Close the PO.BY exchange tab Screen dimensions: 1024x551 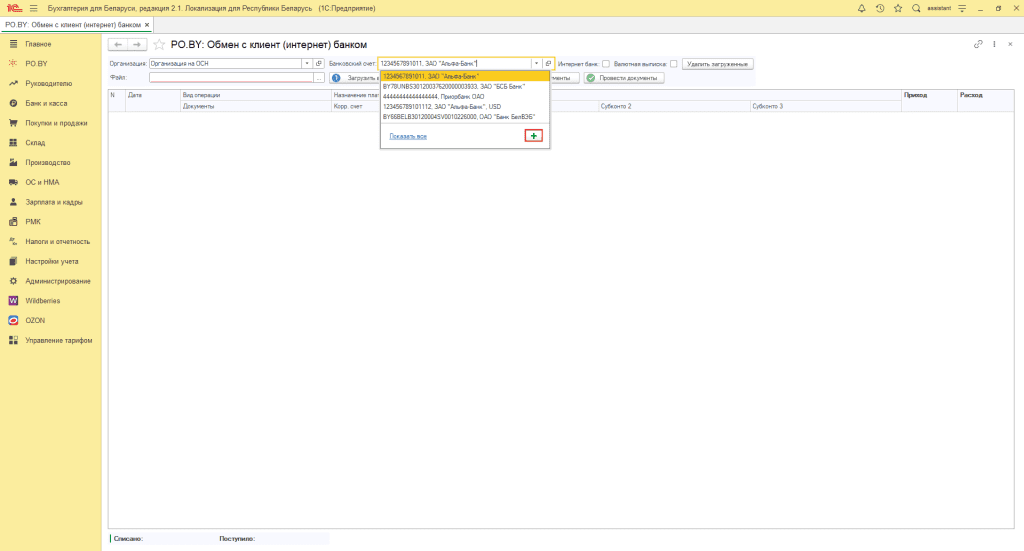(x=147, y=24)
